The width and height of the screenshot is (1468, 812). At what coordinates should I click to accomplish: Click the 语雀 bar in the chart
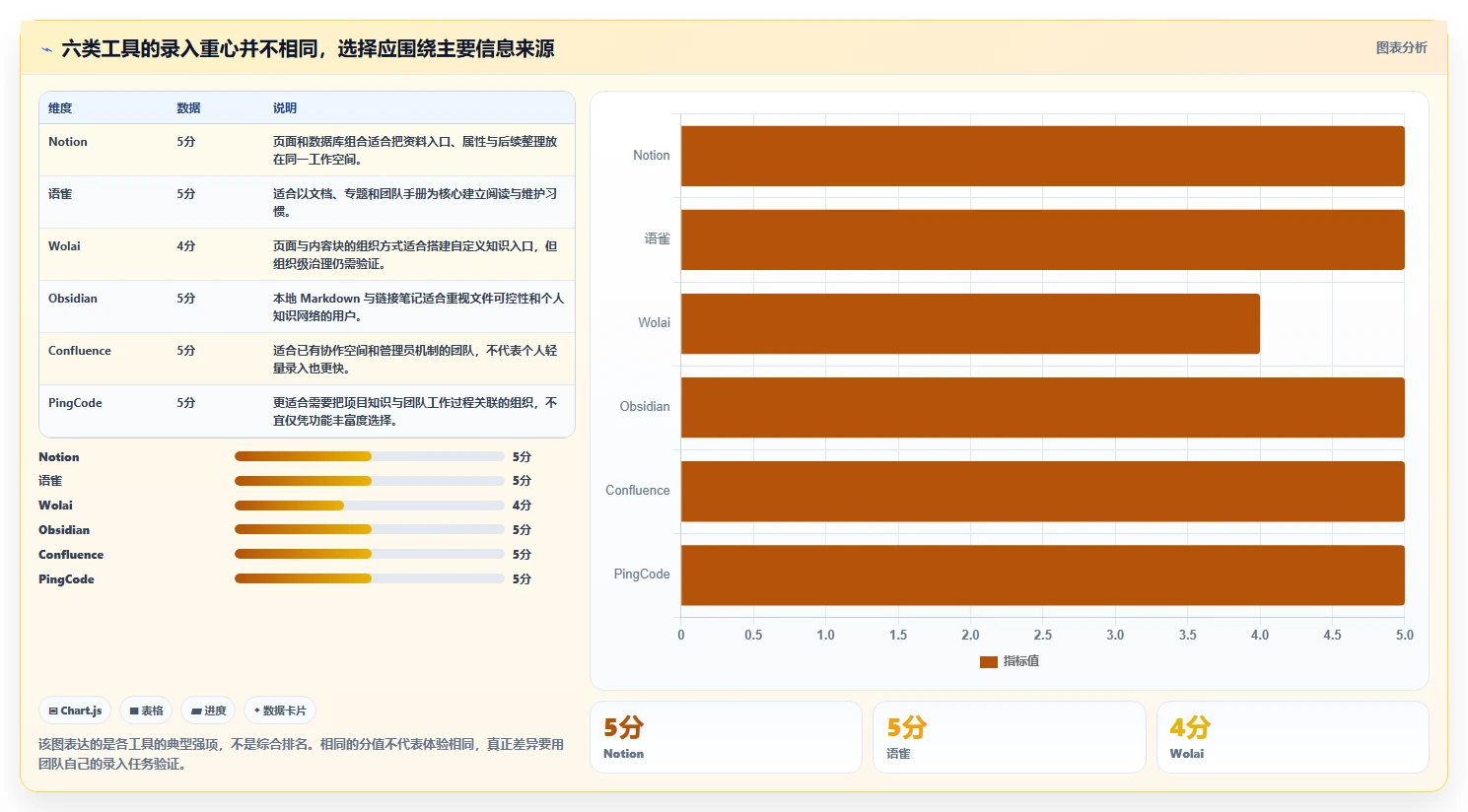pos(1043,239)
